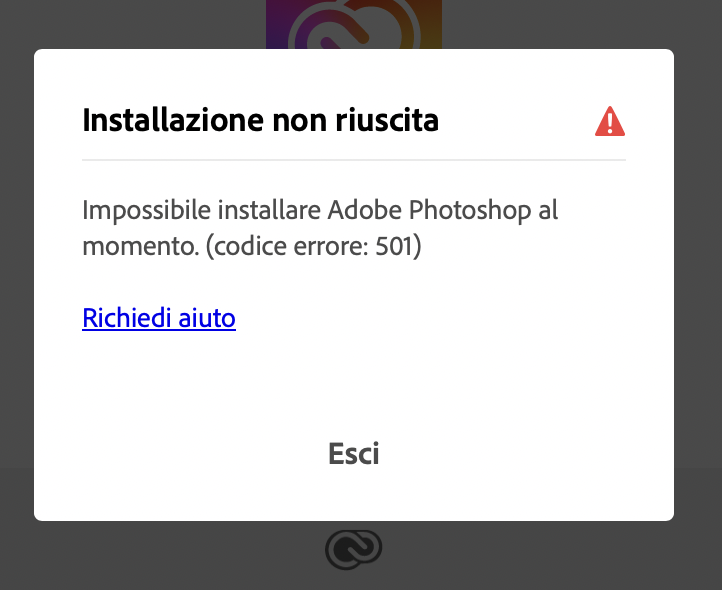Click the "Installazione non riuscita" heading
Image resolution: width=722 pixels, height=590 pixels.
click(260, 121)
